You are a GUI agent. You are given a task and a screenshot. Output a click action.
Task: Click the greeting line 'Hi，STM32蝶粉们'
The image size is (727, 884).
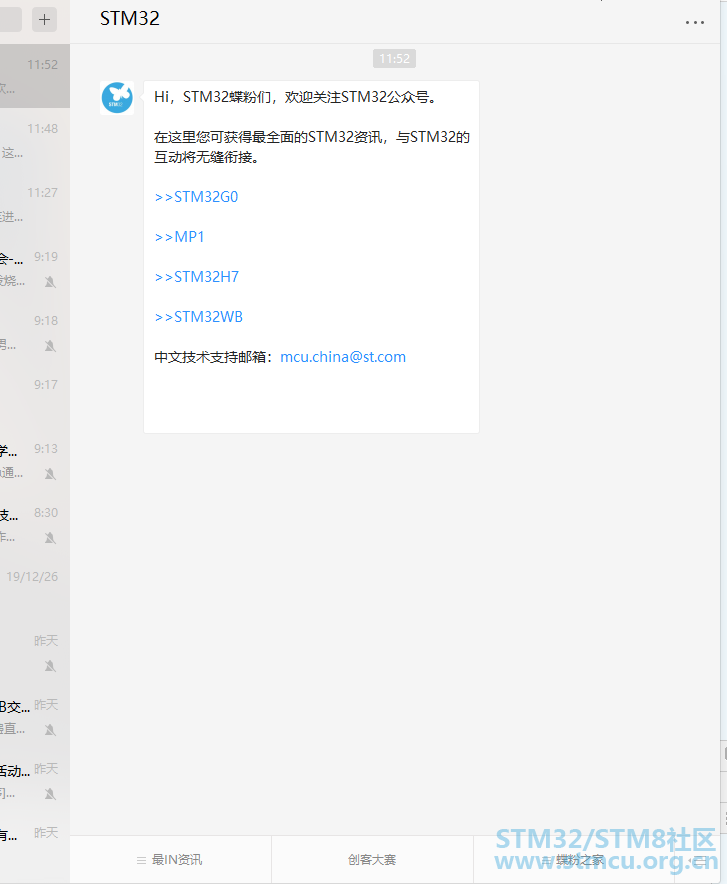tap(295, 97)
